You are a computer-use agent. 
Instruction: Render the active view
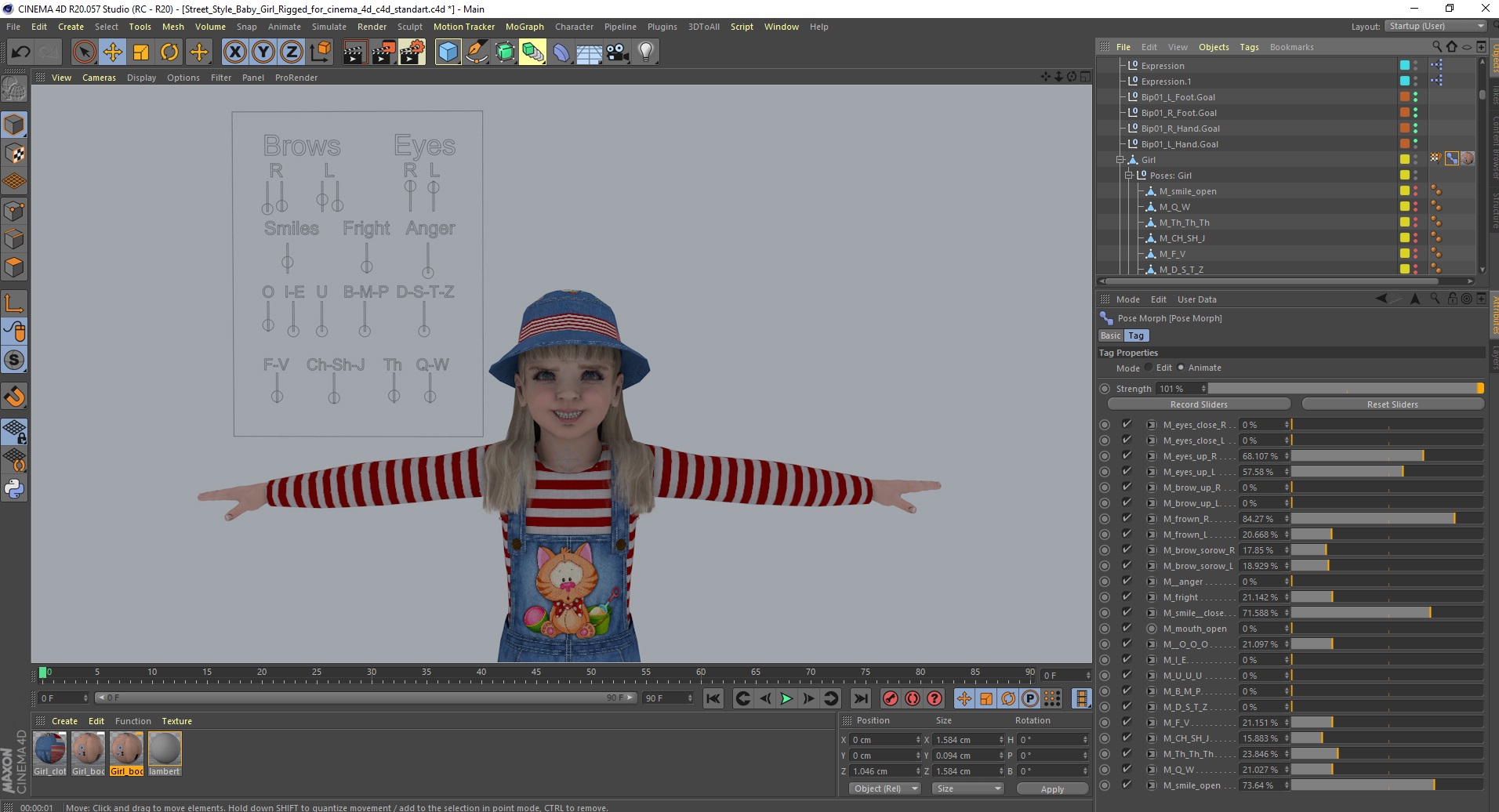354,53
